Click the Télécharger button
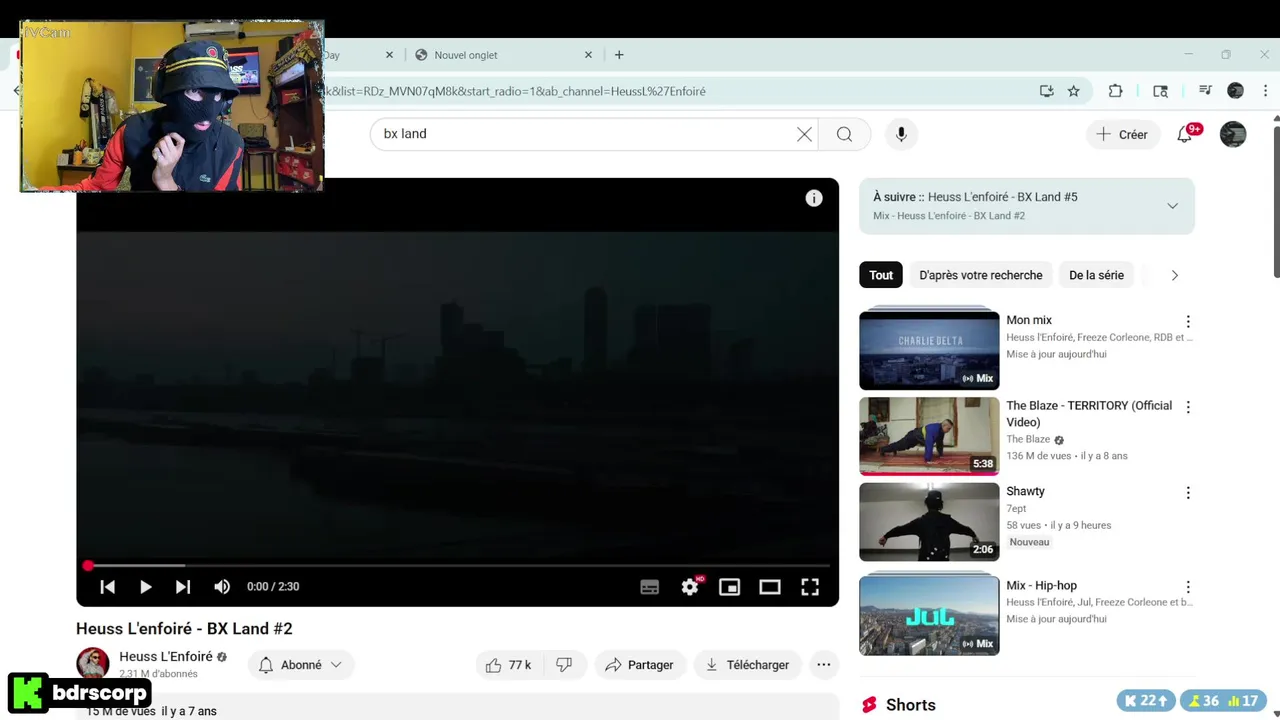1280x720 pixels. click(x=748, y=665)
